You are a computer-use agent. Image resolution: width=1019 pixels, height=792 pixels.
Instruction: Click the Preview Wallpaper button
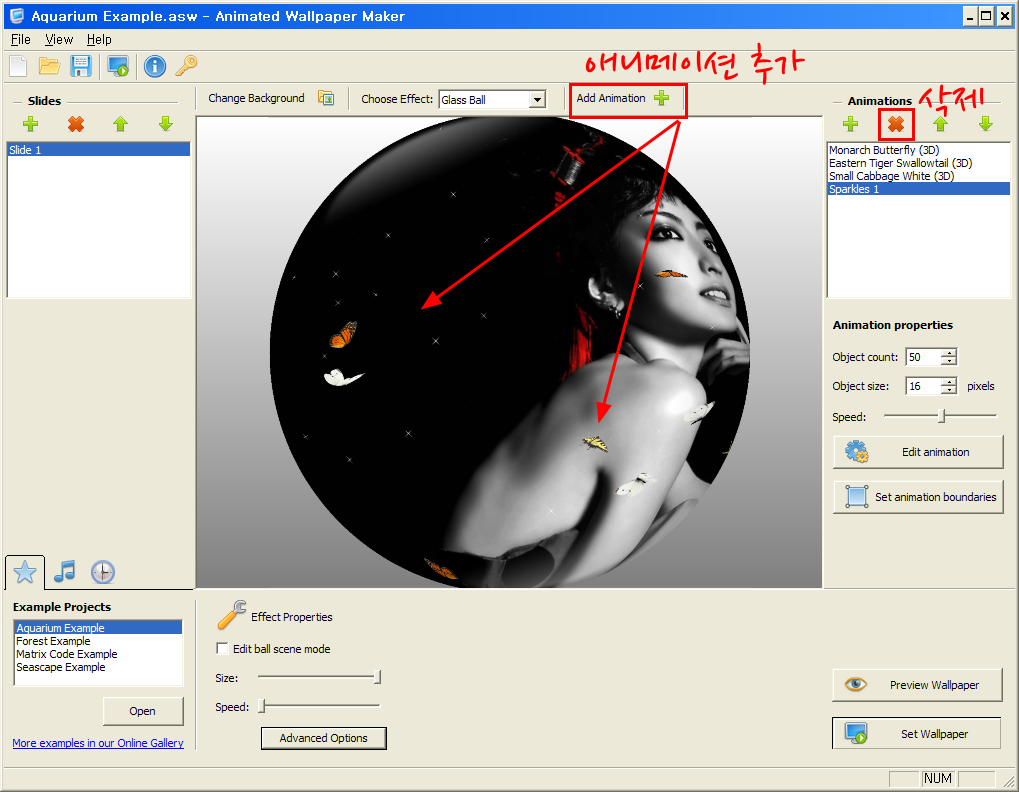[917, 685]
